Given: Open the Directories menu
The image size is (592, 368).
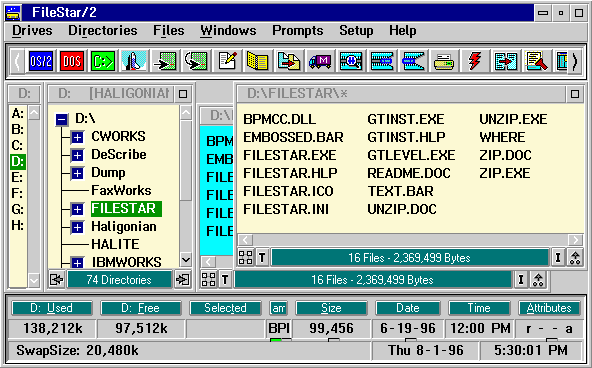Looking at the screenshot, I should pos(103,31).
